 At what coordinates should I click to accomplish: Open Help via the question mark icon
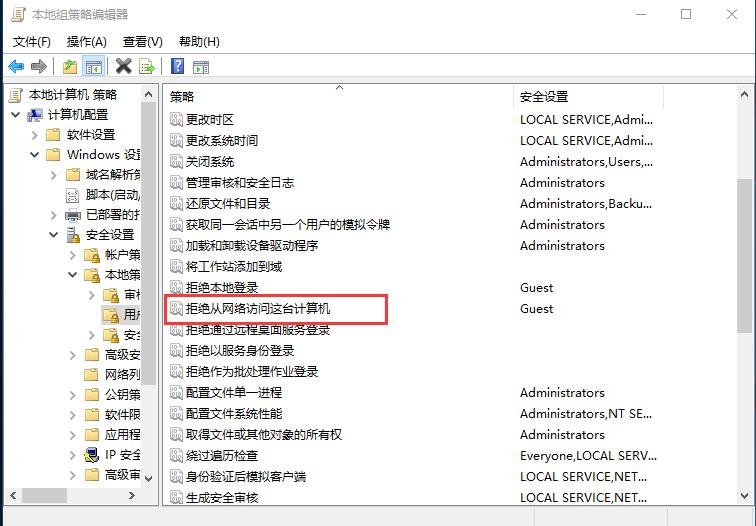click(177, 66)
